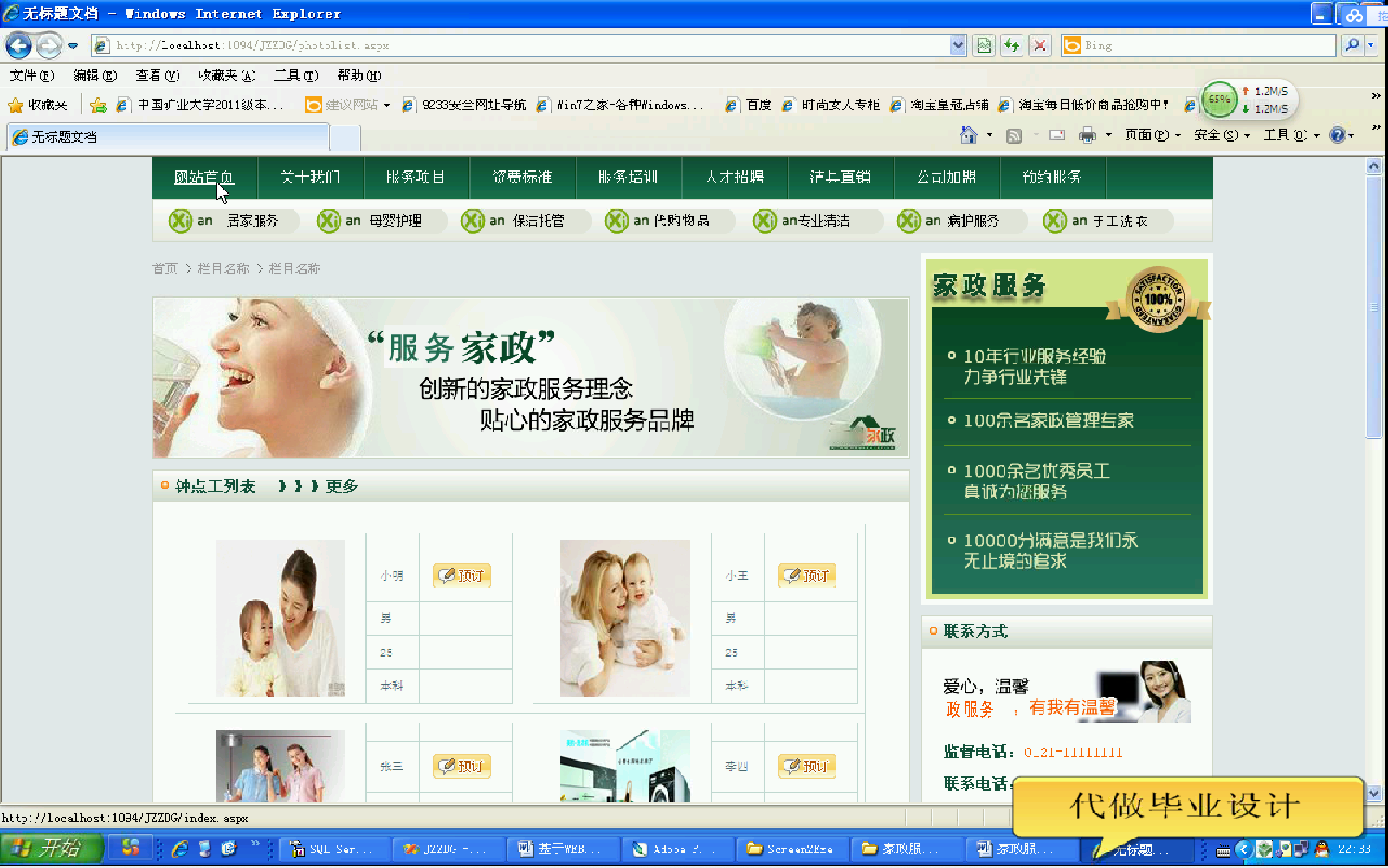Click Internet Explorer quick launch icon

[179, 849]
